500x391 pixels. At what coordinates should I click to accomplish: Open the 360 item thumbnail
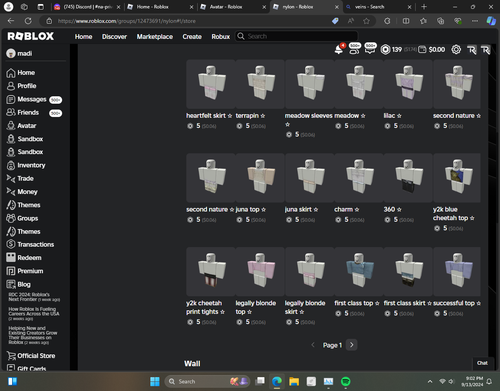[408, 178]
